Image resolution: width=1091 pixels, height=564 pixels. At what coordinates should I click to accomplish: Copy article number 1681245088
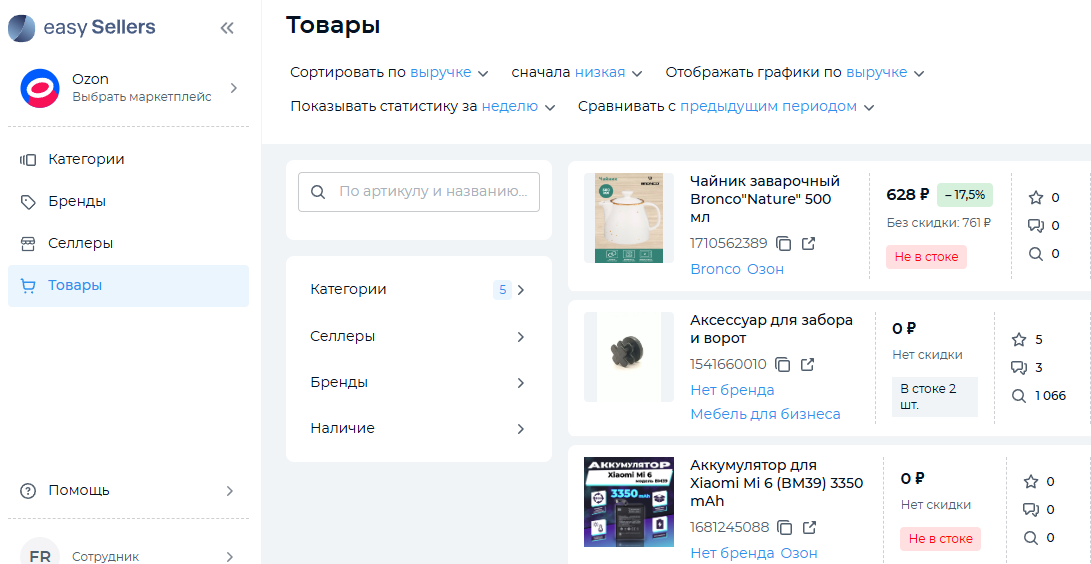[x=786, y=527]
